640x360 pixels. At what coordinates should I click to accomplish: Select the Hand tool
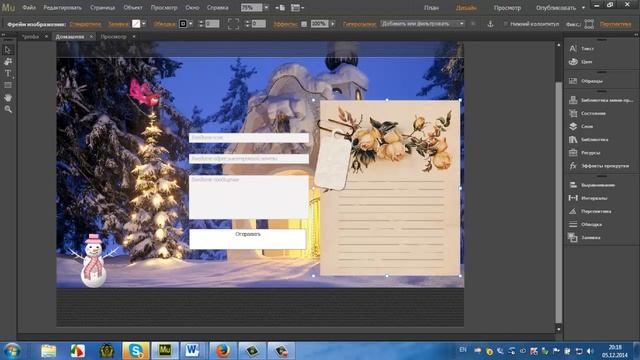pos(8,98)
